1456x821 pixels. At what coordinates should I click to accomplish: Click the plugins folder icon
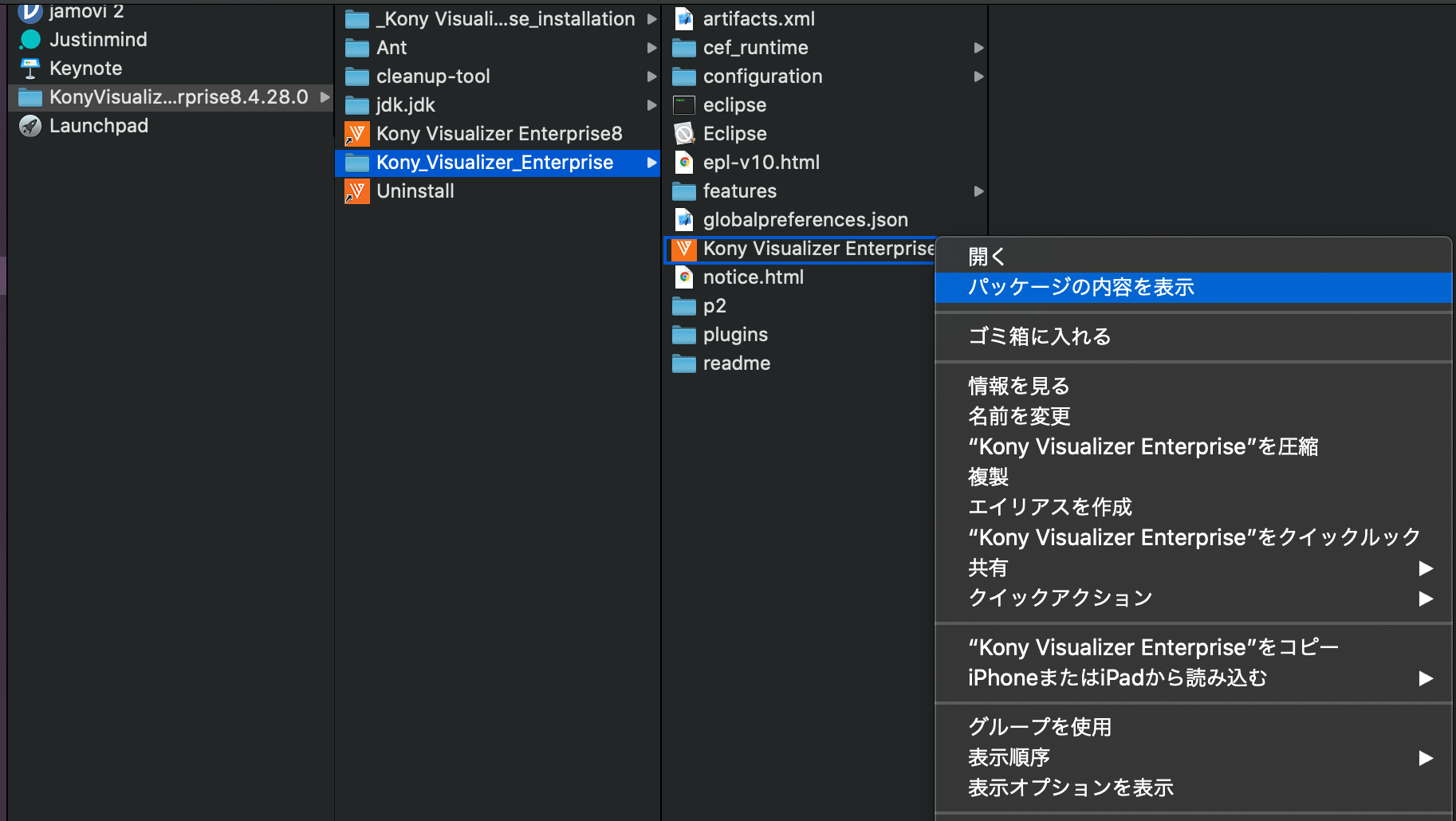click(684, 335)
